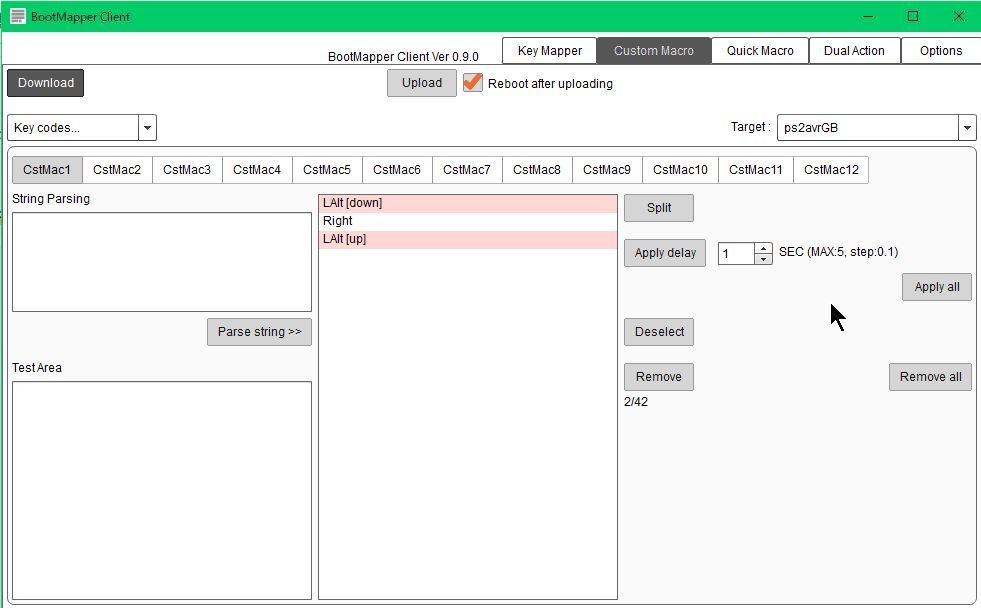This screenshot has width=981, height=608.
Task: Click the Apply delay button
Action: pos(665,253)
